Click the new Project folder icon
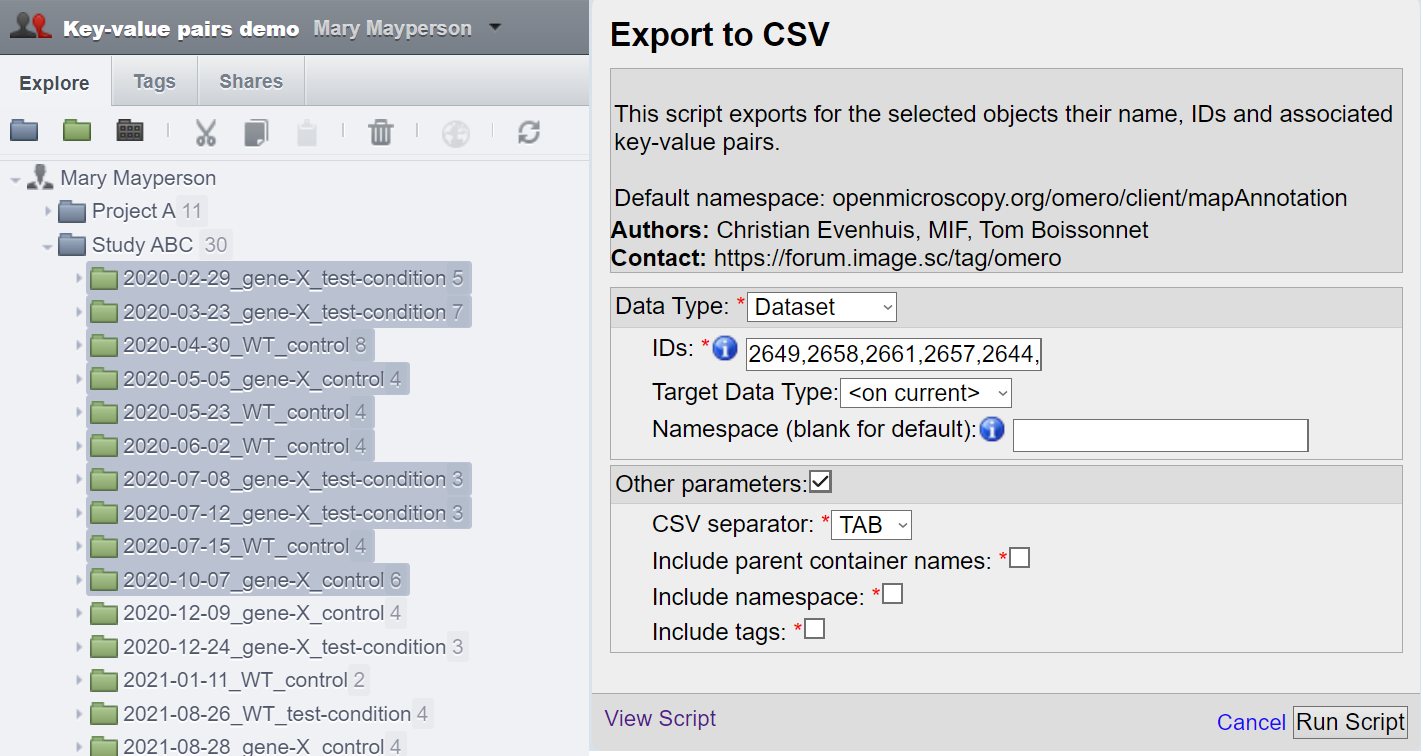Screen dimensions: 1423x756 [x=24, y=131]
